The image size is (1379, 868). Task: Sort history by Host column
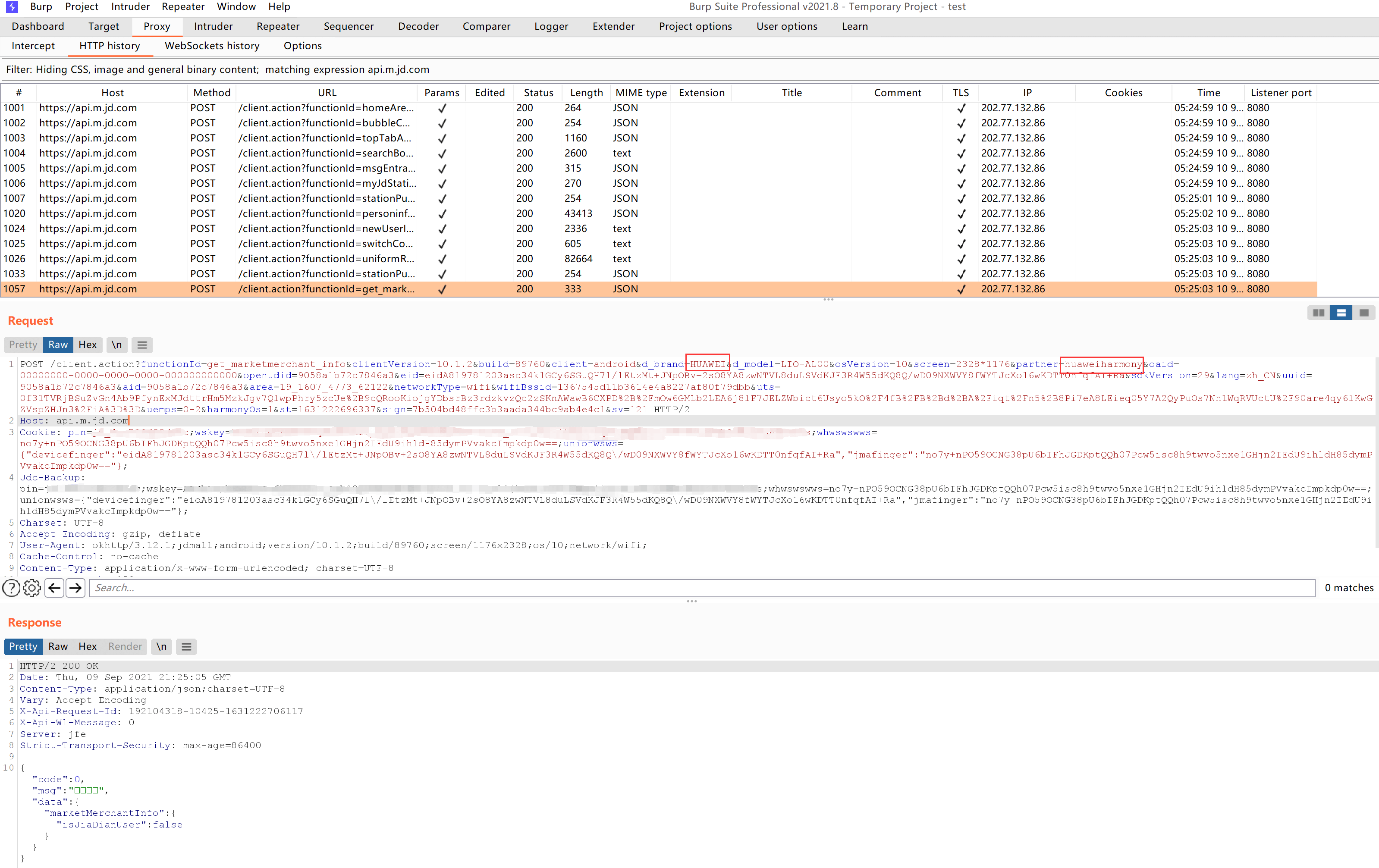click(x=112, y=93)
